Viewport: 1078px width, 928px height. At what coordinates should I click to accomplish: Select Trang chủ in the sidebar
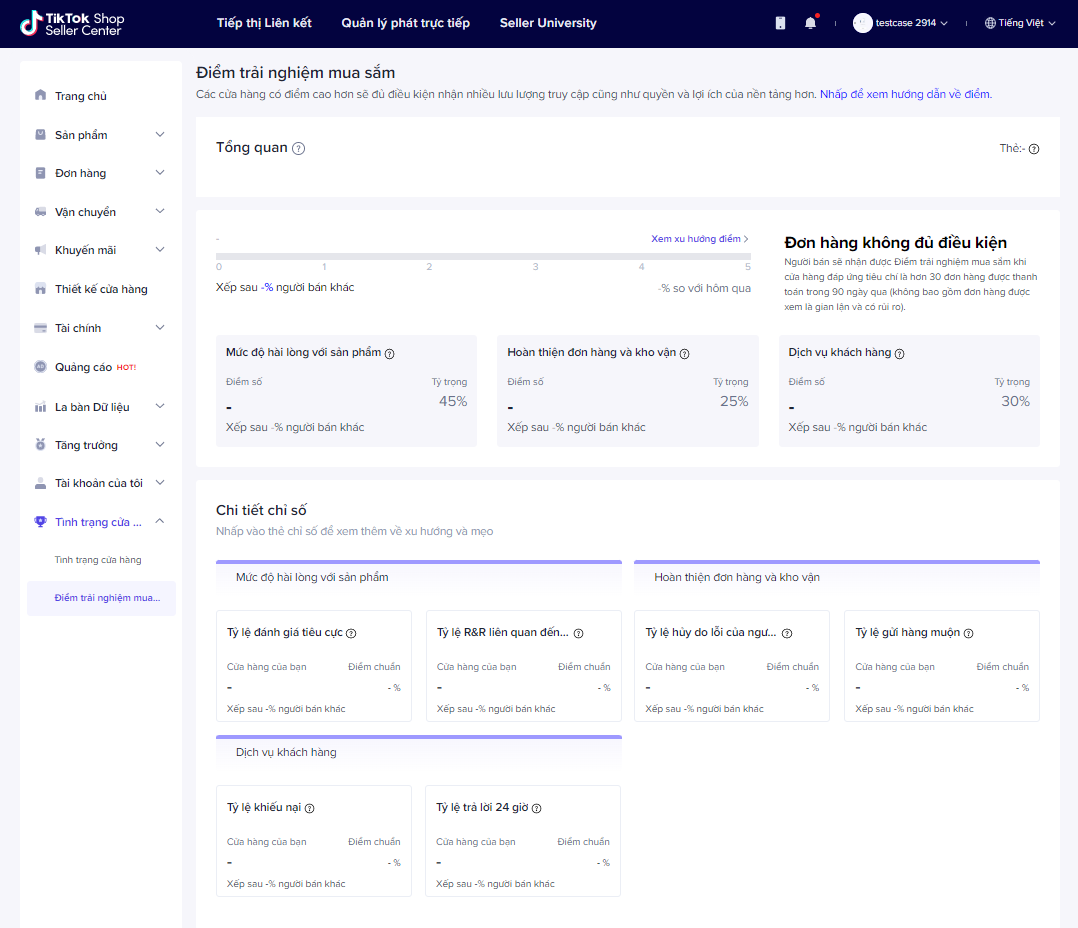80,96
